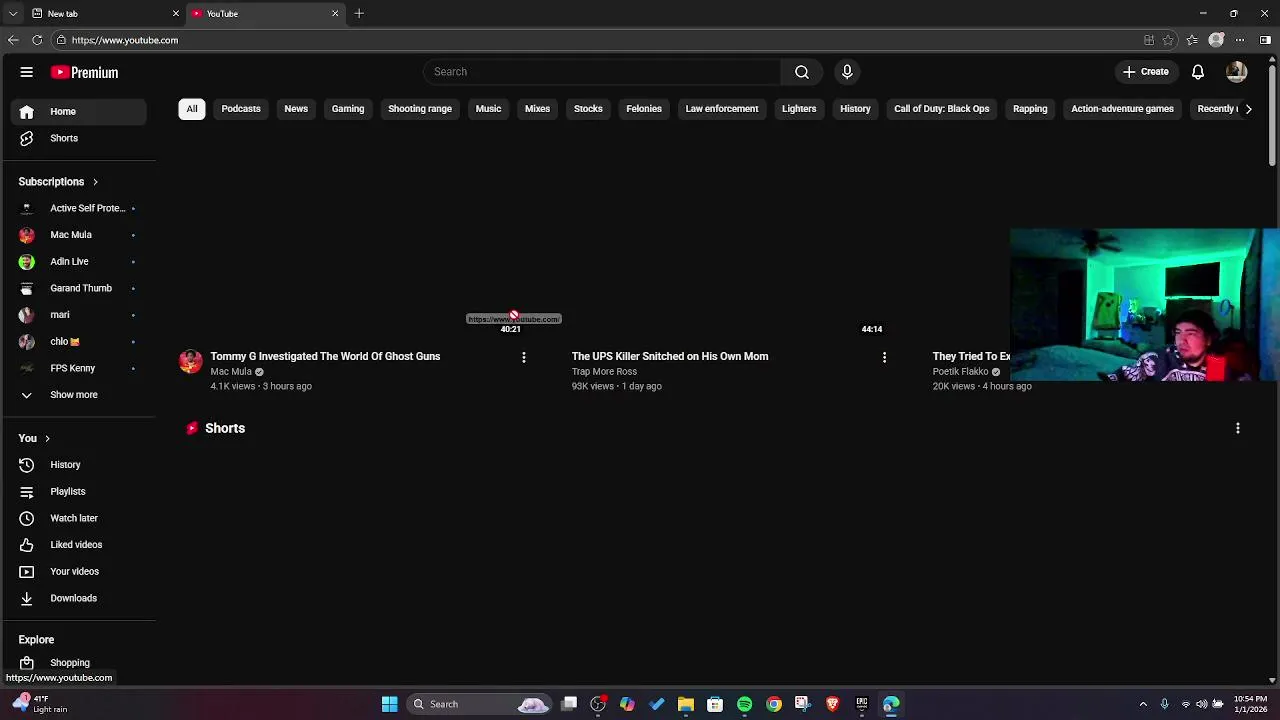This screenshot has height=720, width=1280.
Task: Open the tab search dropdown in browser
Action: pos(12,13)
